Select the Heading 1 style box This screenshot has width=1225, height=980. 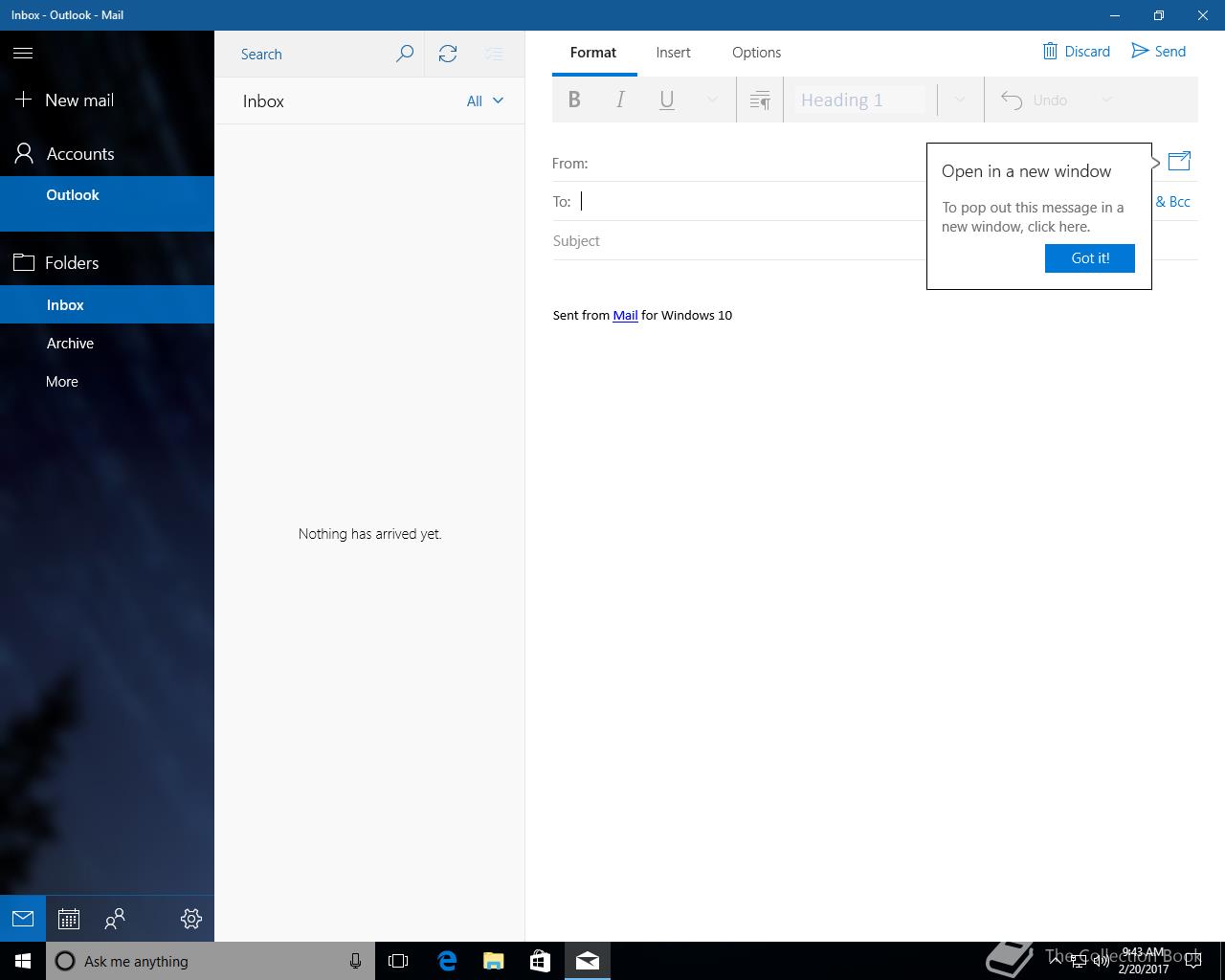[x=860, y=100]
